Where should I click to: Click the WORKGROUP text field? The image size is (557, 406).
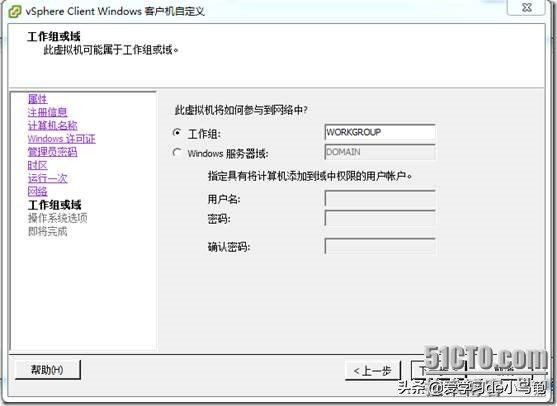click(380, 132)
